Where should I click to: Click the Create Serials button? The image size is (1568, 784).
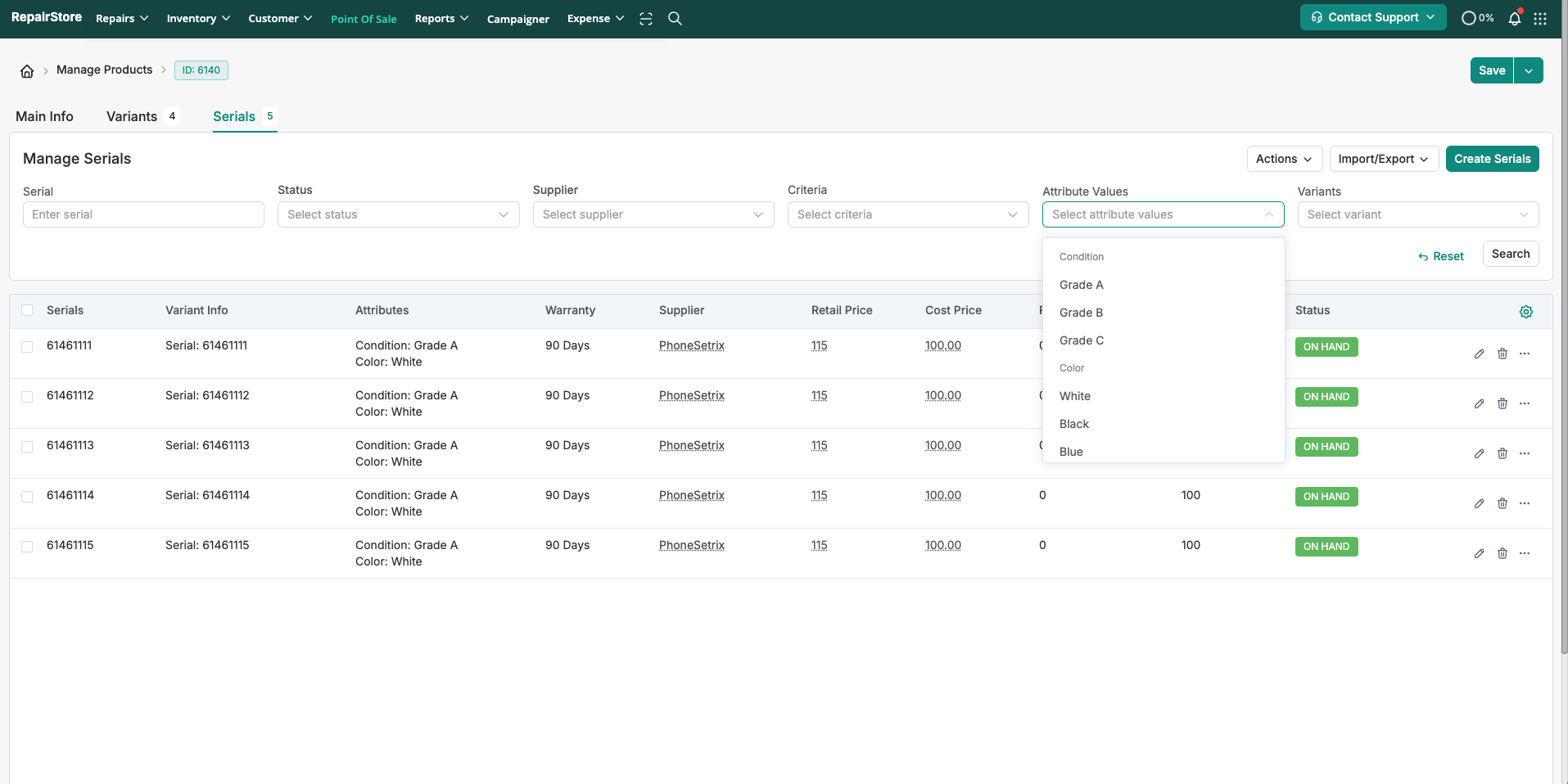click(1492, 159)
